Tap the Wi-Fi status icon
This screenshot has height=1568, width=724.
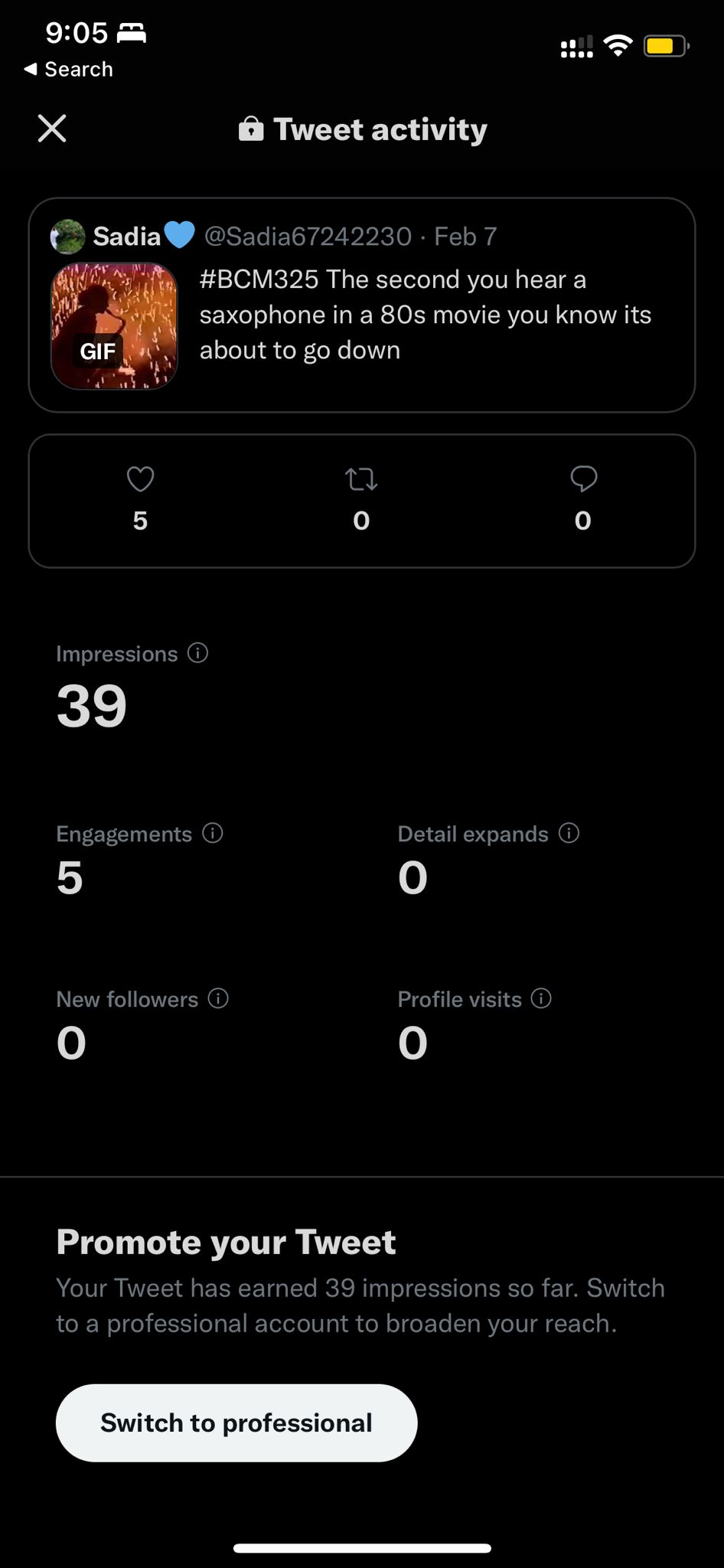pos(617,46)
